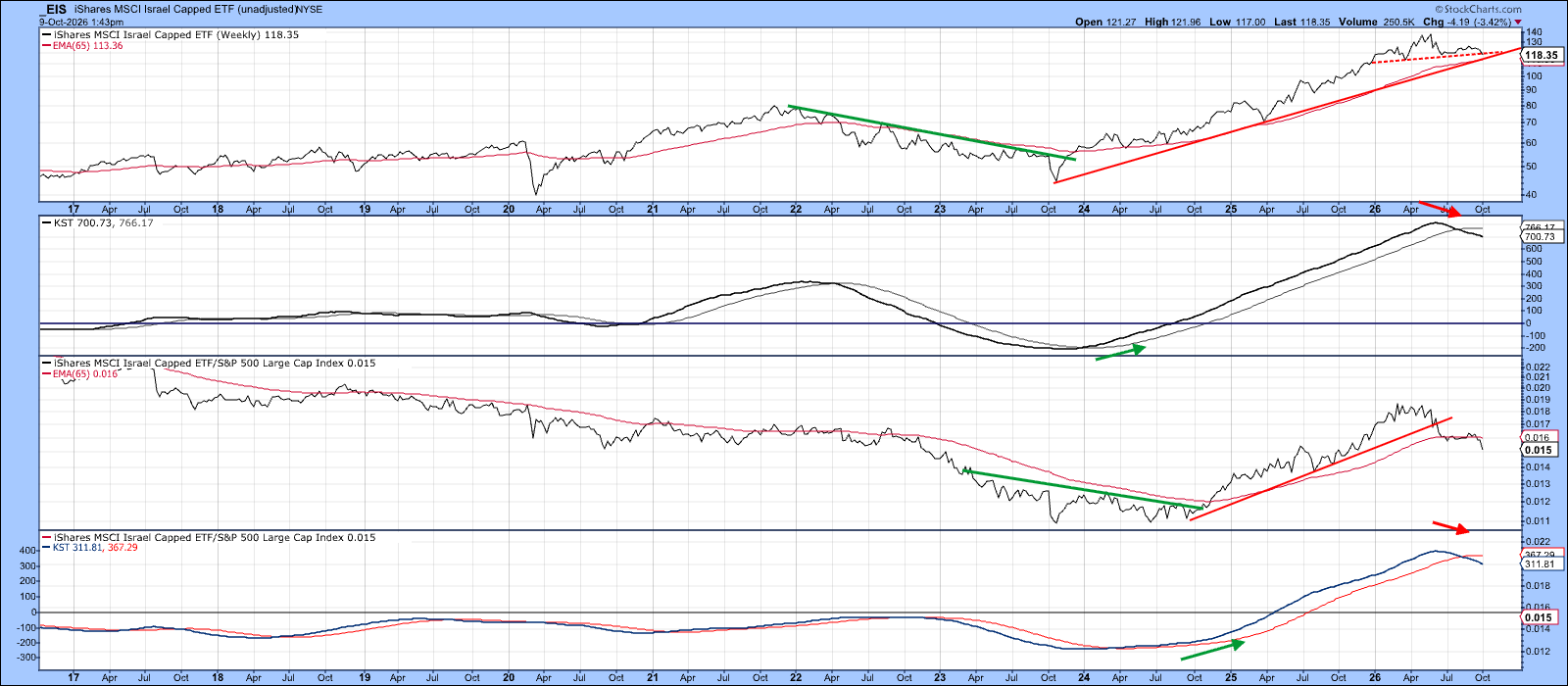
Task: Click the 'Open 121.27' header value
Action: tap(1105, 22)
